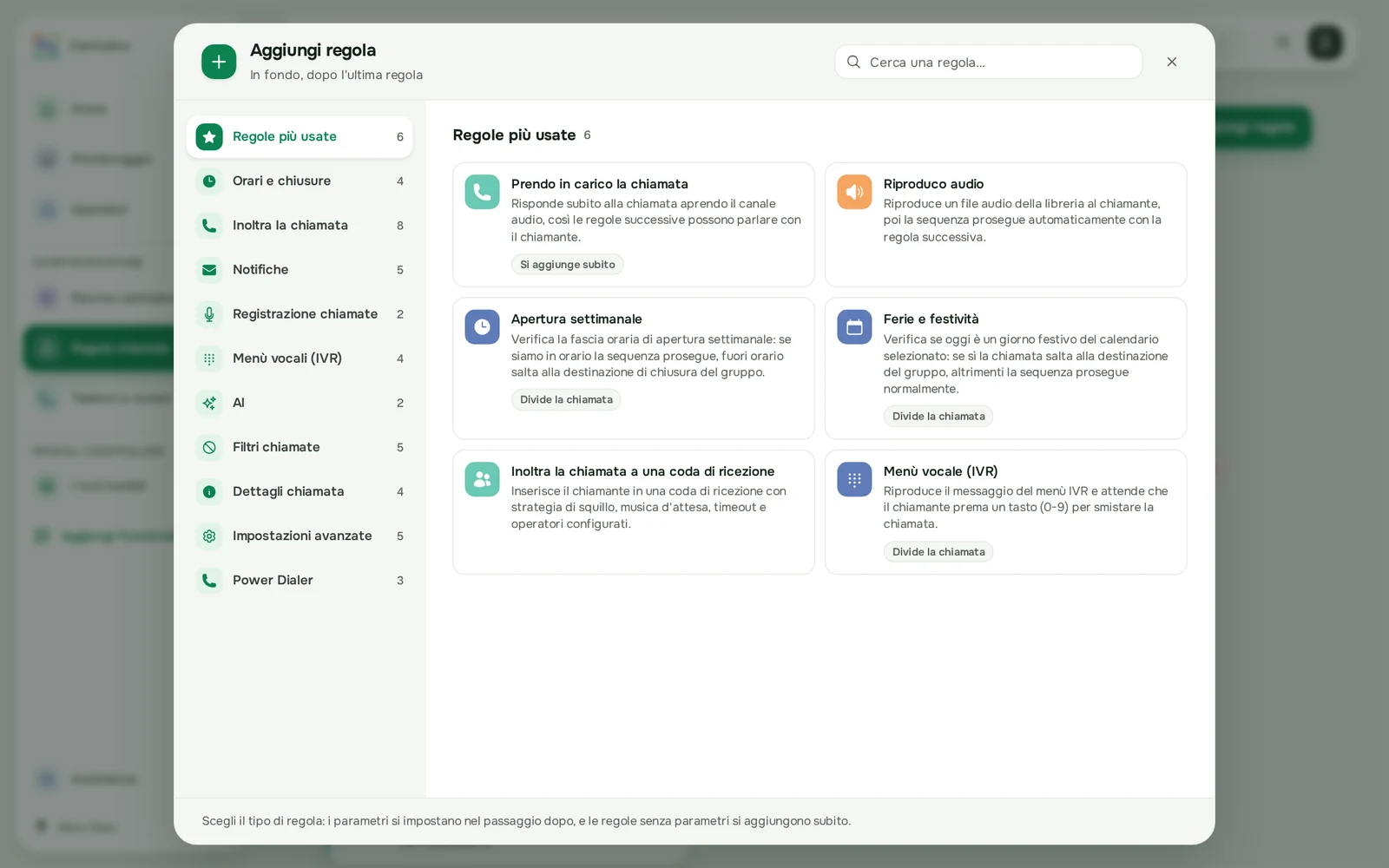
Task: Click the keypad icon of Menù vocale (IVR) card
Action: 854,479
